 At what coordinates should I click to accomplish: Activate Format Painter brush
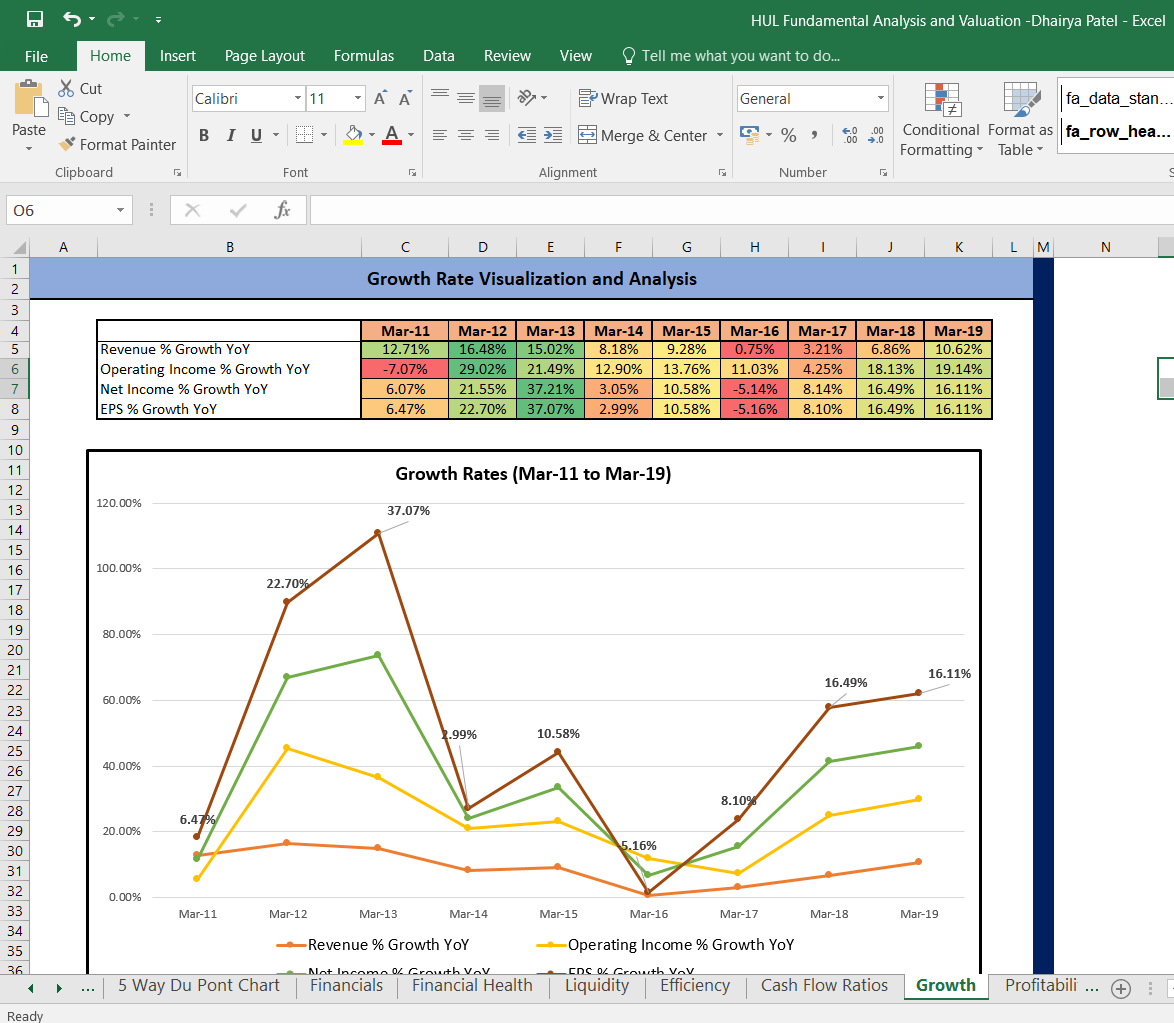(x=118, y=145)
